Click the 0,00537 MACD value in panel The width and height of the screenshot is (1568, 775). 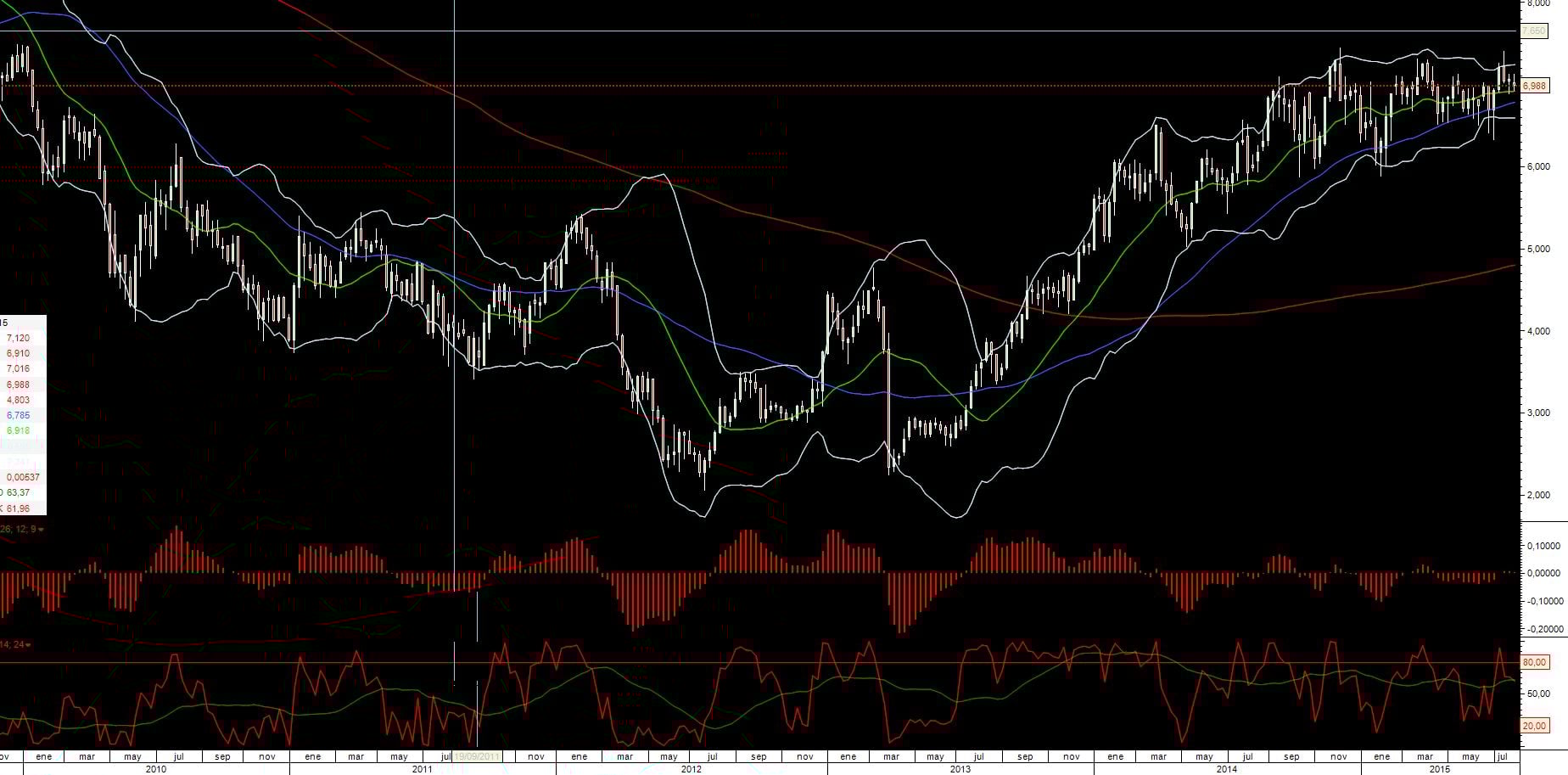tap(23, 477)
